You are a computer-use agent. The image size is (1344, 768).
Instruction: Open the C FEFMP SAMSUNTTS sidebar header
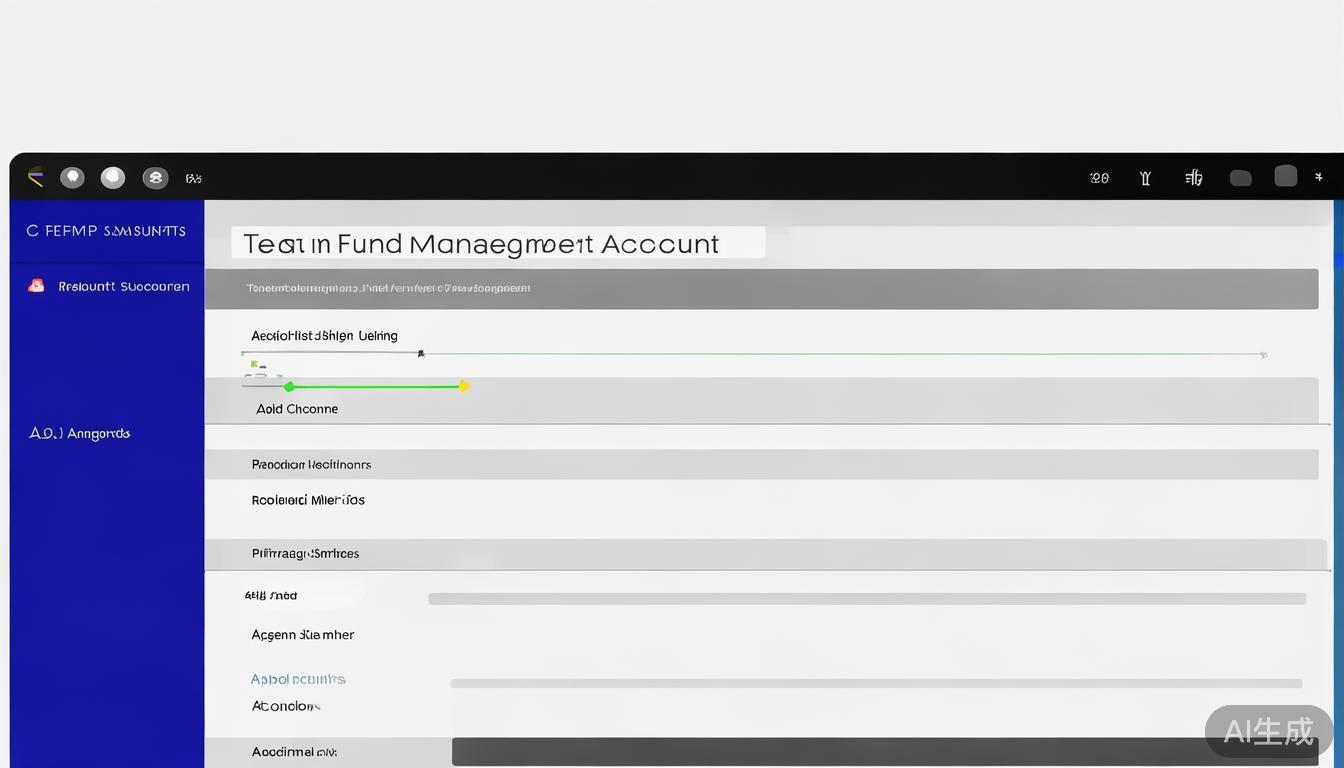[x=106, y=231]
